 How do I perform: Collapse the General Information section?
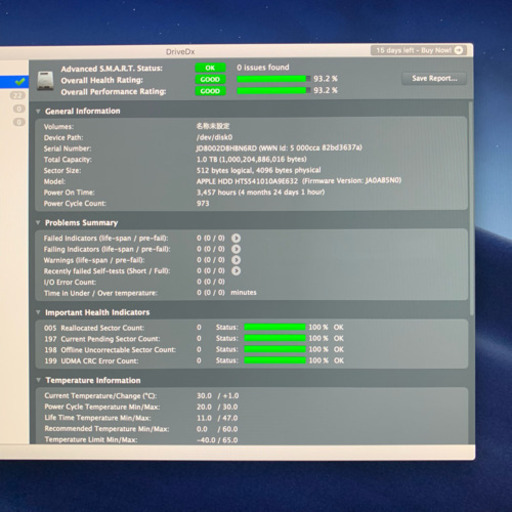(x=38, y=111)
